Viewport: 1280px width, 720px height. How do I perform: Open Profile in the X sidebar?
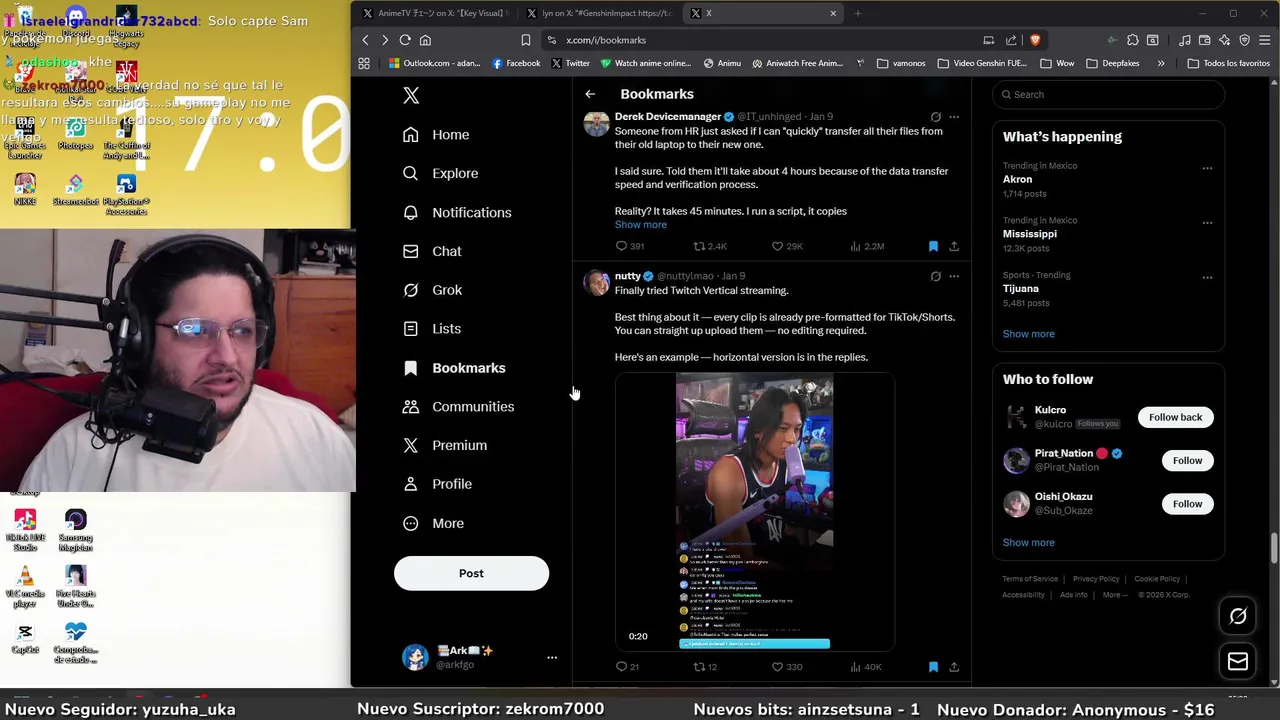coord(437,484)
